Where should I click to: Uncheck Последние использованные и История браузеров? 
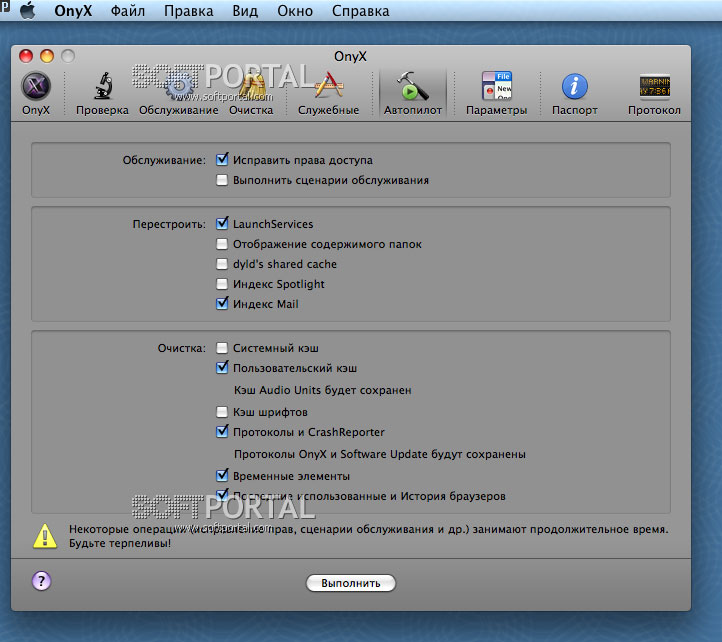222,496
